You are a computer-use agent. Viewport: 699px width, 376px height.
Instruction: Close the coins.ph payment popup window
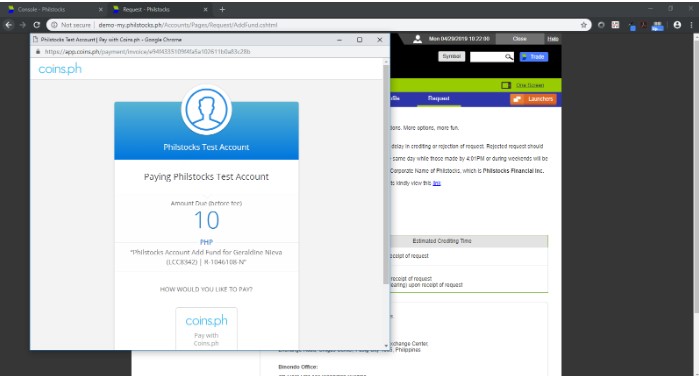pos(380,40)
